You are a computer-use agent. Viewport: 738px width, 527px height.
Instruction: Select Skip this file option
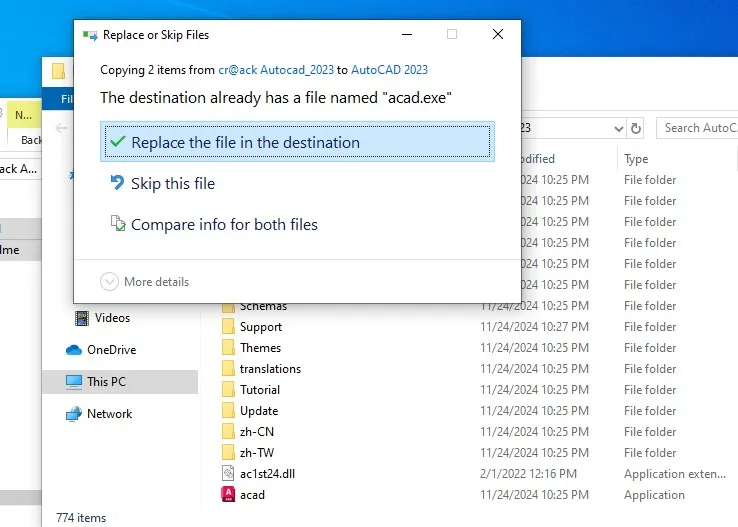pyautogui.click(x=172, y=184)
